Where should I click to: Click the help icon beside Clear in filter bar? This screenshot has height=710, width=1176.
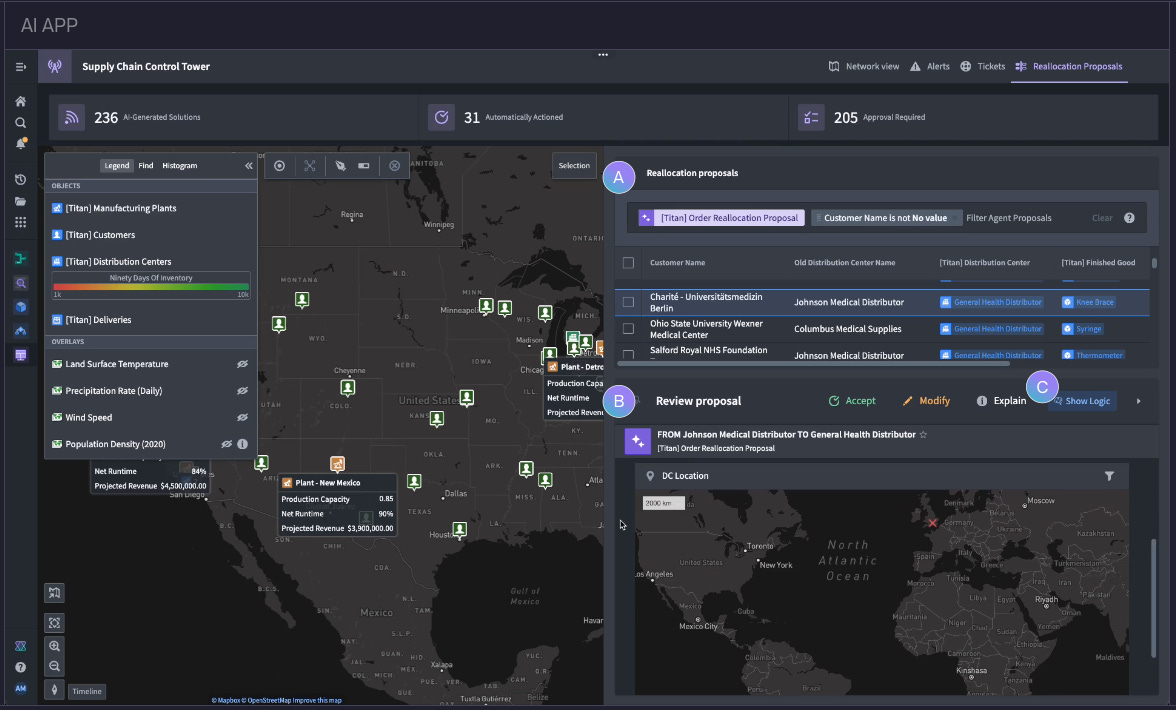(1129, 218)
